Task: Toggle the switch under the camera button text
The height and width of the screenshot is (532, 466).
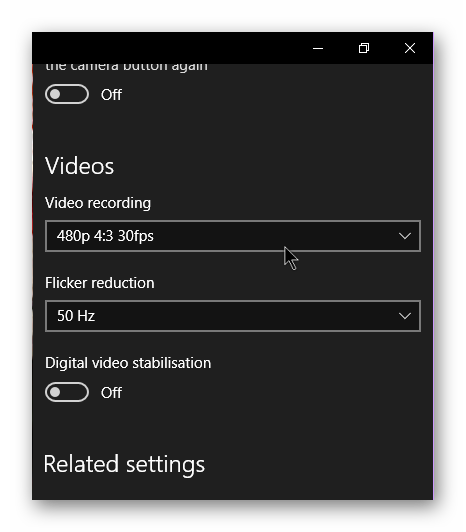Action: pyautogui.click(x=67, y=94)
